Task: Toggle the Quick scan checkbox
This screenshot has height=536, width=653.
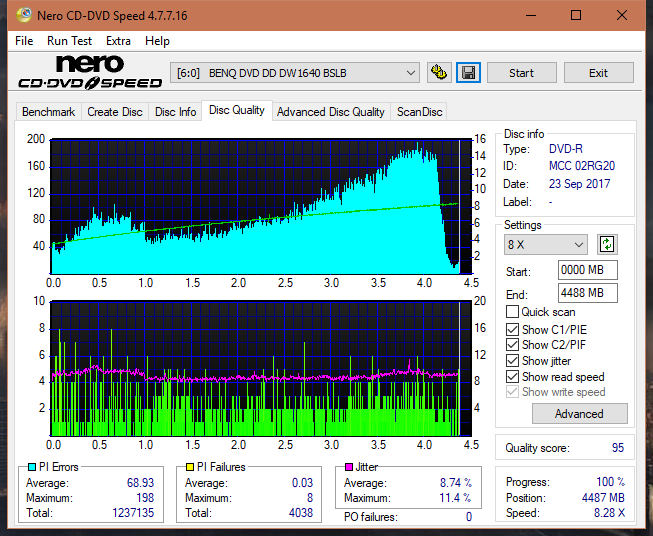Action: click(x=512, y=312)
